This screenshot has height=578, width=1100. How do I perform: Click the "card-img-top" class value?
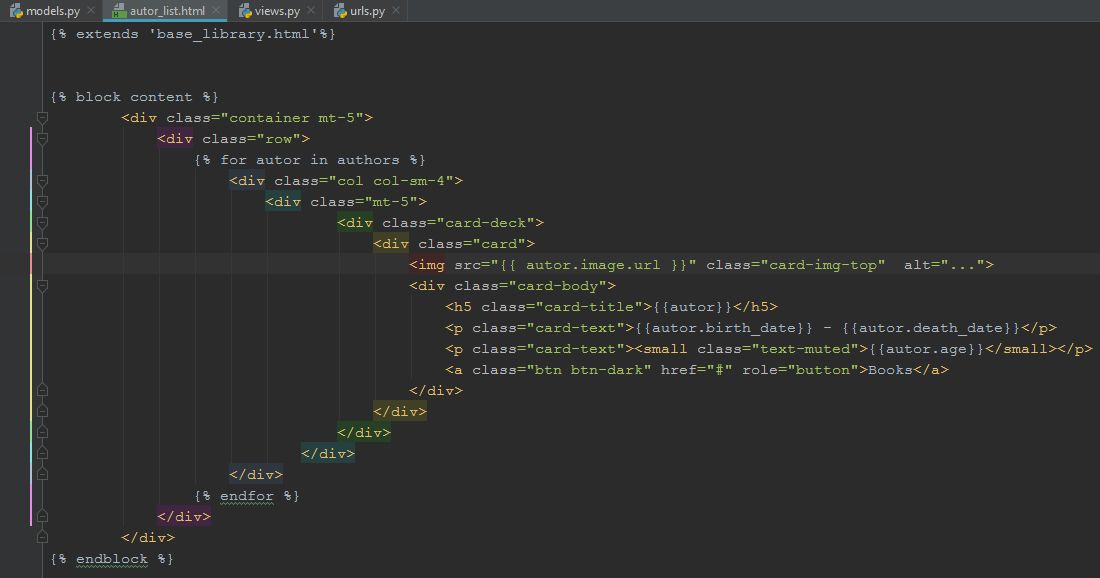[x=823, y=265]
